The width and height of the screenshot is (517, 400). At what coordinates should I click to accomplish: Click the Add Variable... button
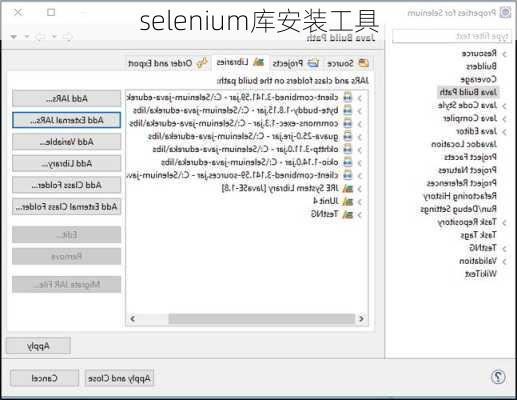click(x=67, y=142)
